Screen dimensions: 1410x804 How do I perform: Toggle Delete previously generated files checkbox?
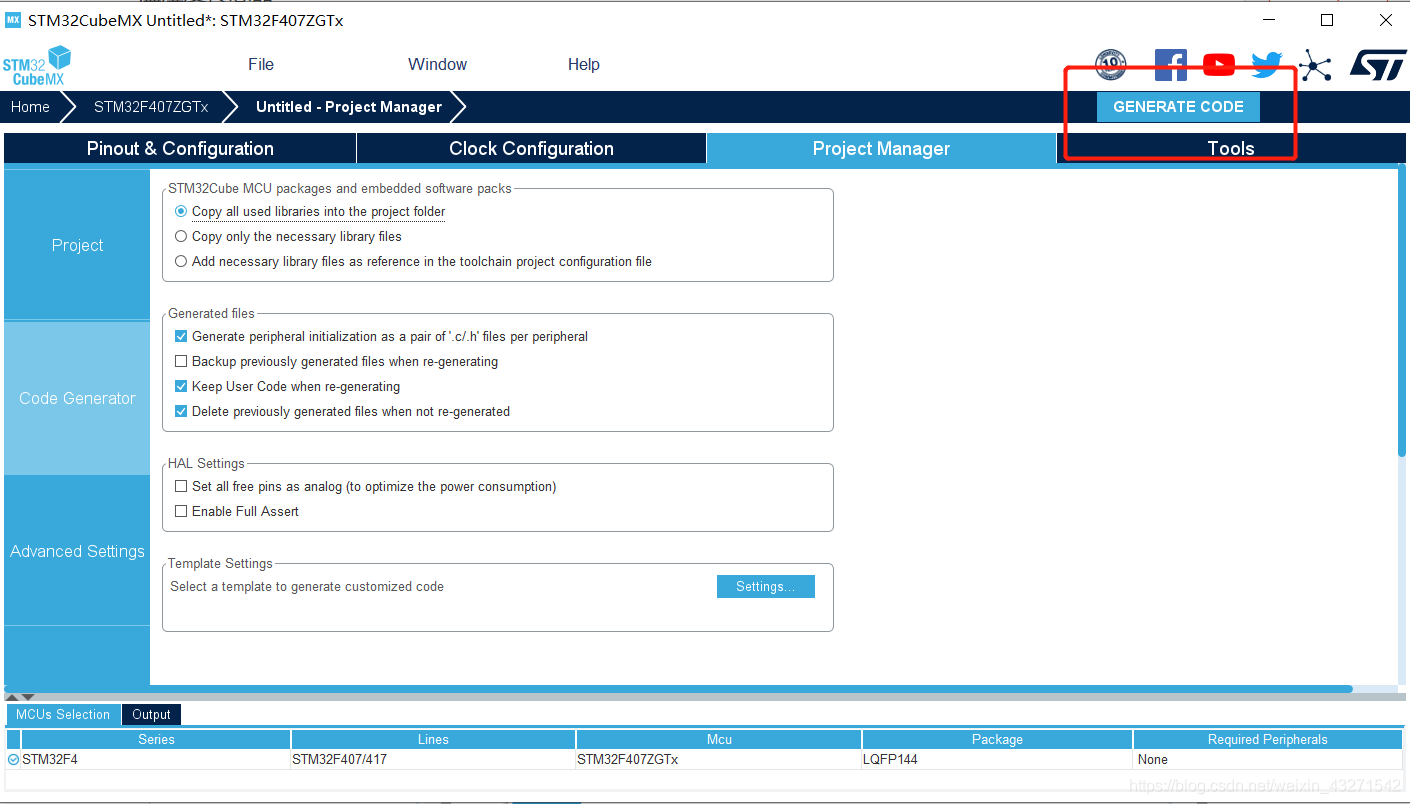181,412
